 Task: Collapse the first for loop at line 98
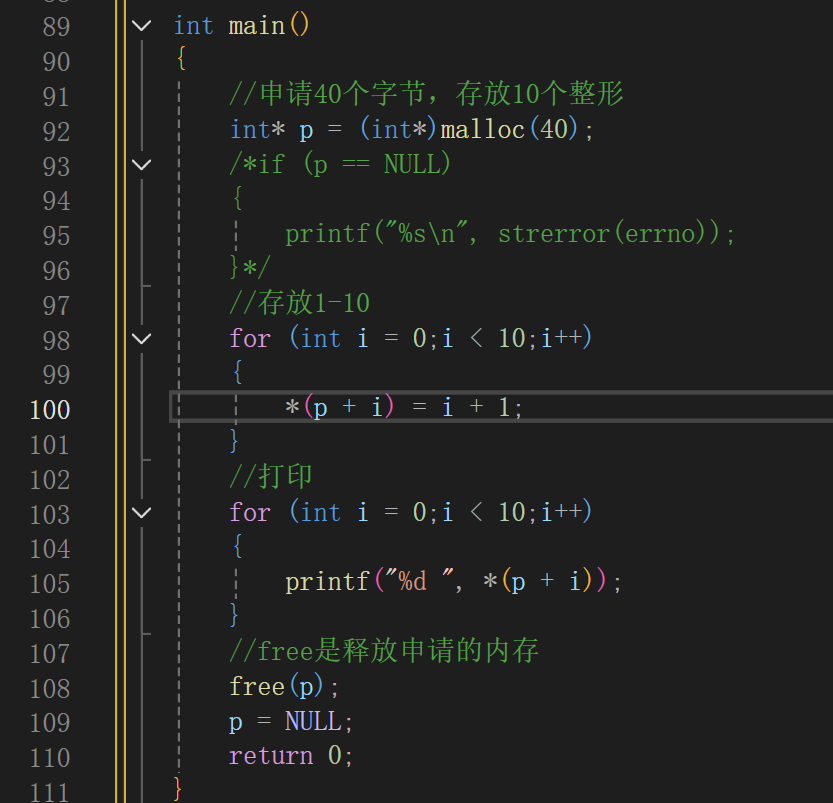(x=141, y=339)
